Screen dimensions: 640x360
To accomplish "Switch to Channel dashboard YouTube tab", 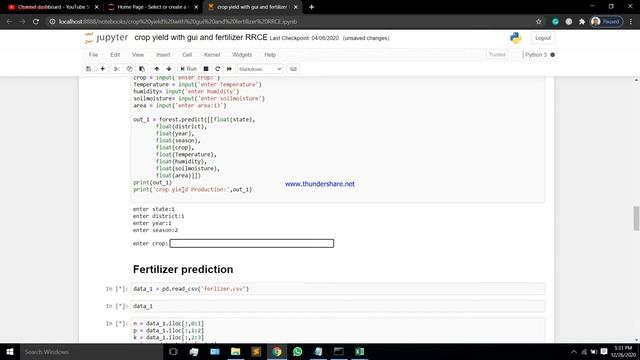I will (x=52, y=7).
